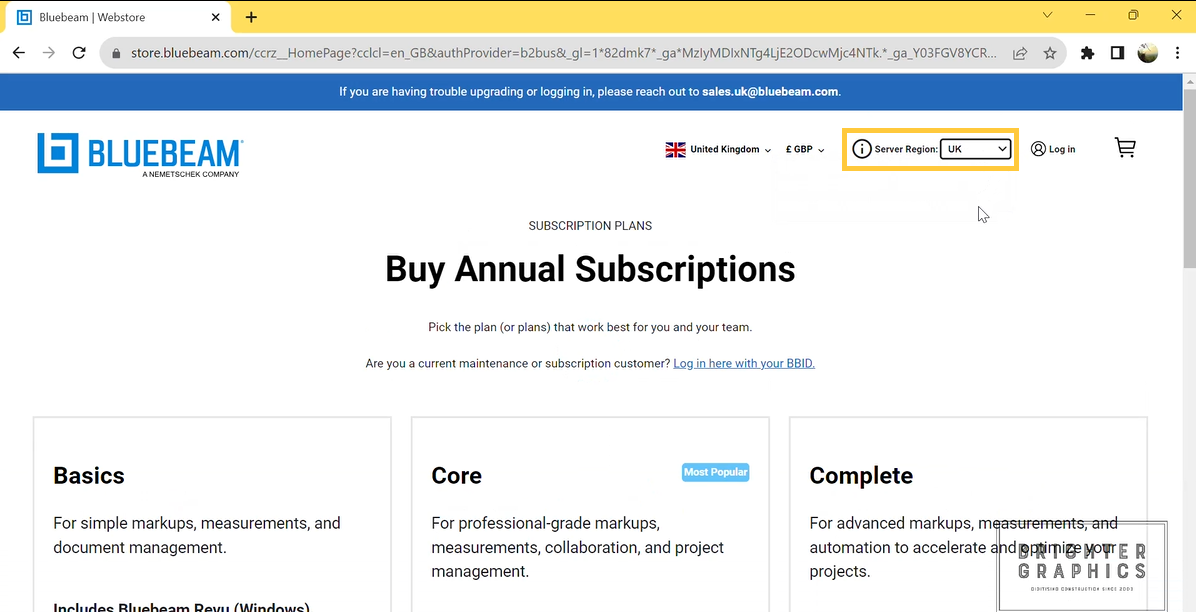Click the browser back arrow

pos(19,53)
